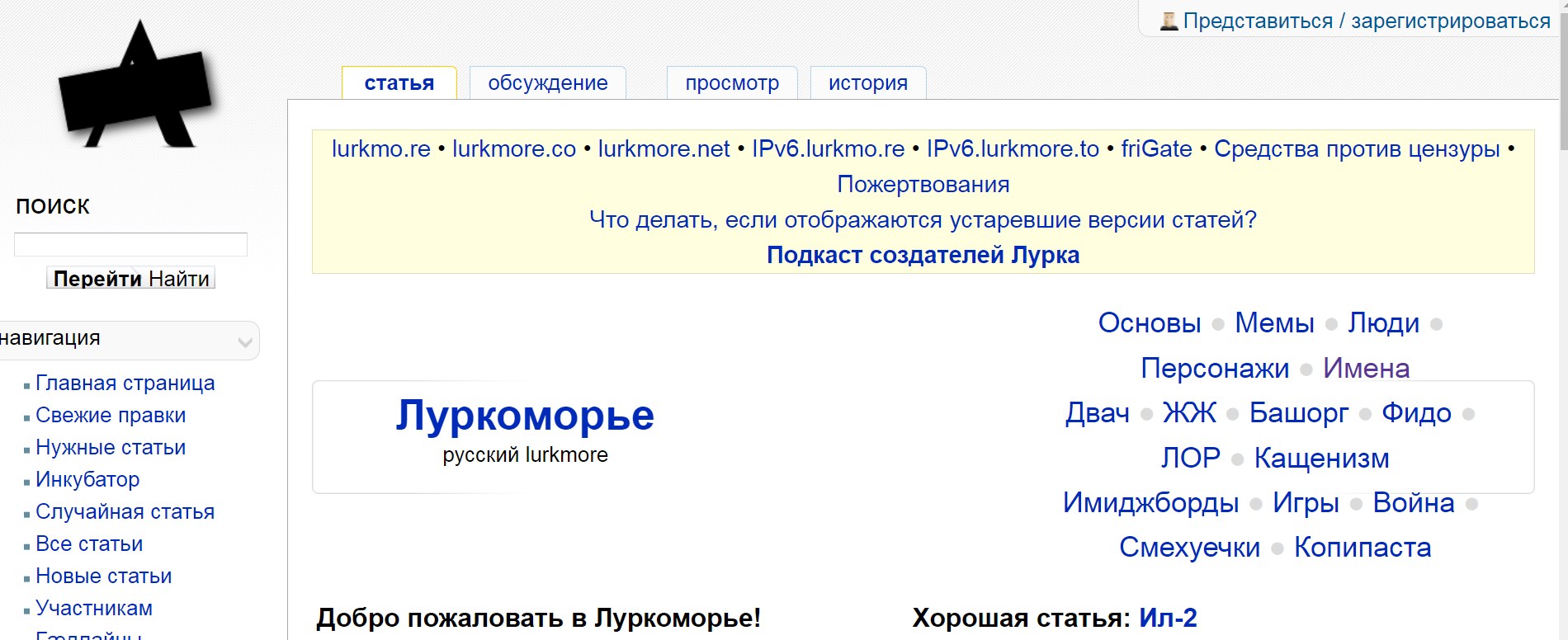
Task: Open the Люди portal link
Action: 1384,323
